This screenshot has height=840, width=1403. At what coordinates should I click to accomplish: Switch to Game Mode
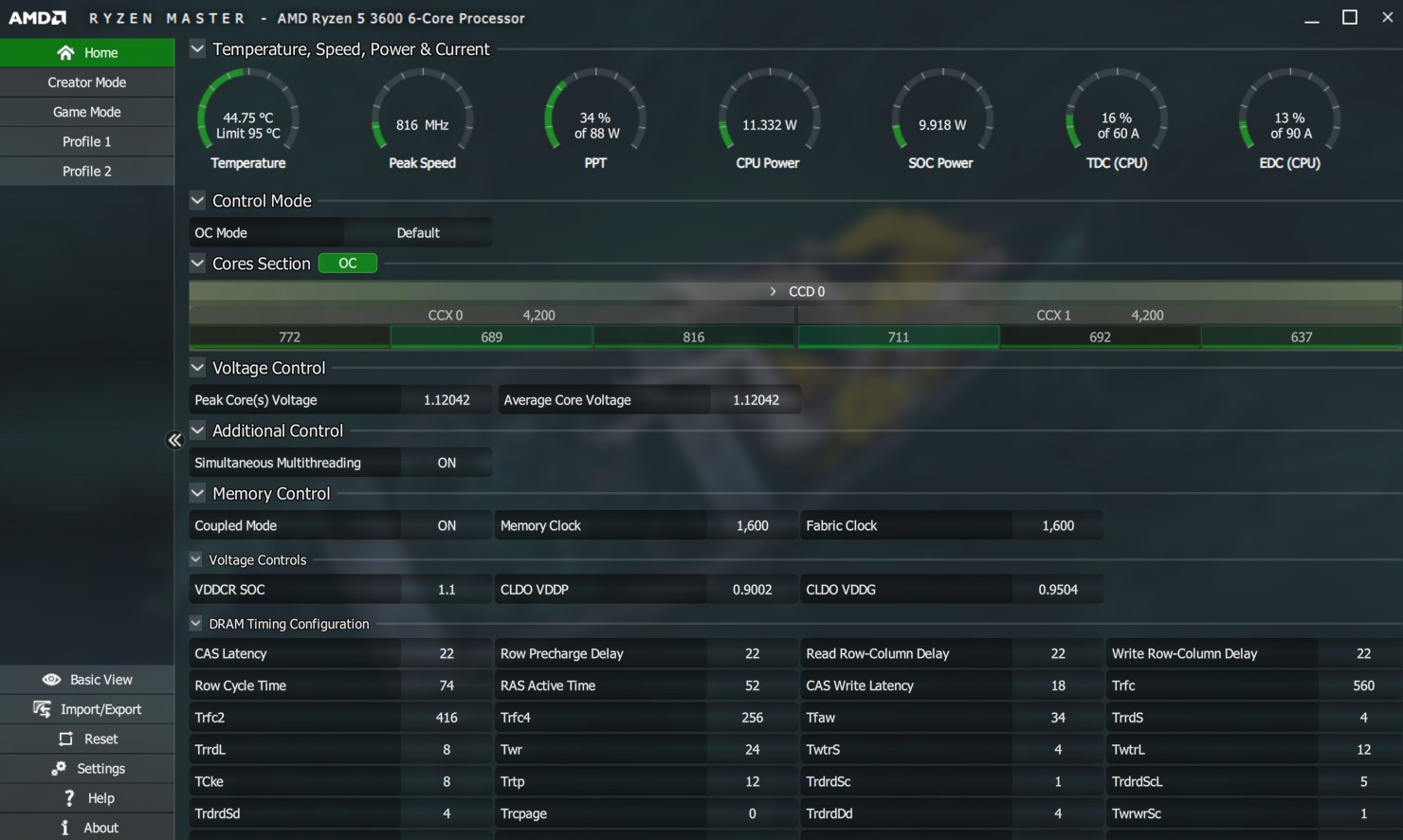coord(87,112)
